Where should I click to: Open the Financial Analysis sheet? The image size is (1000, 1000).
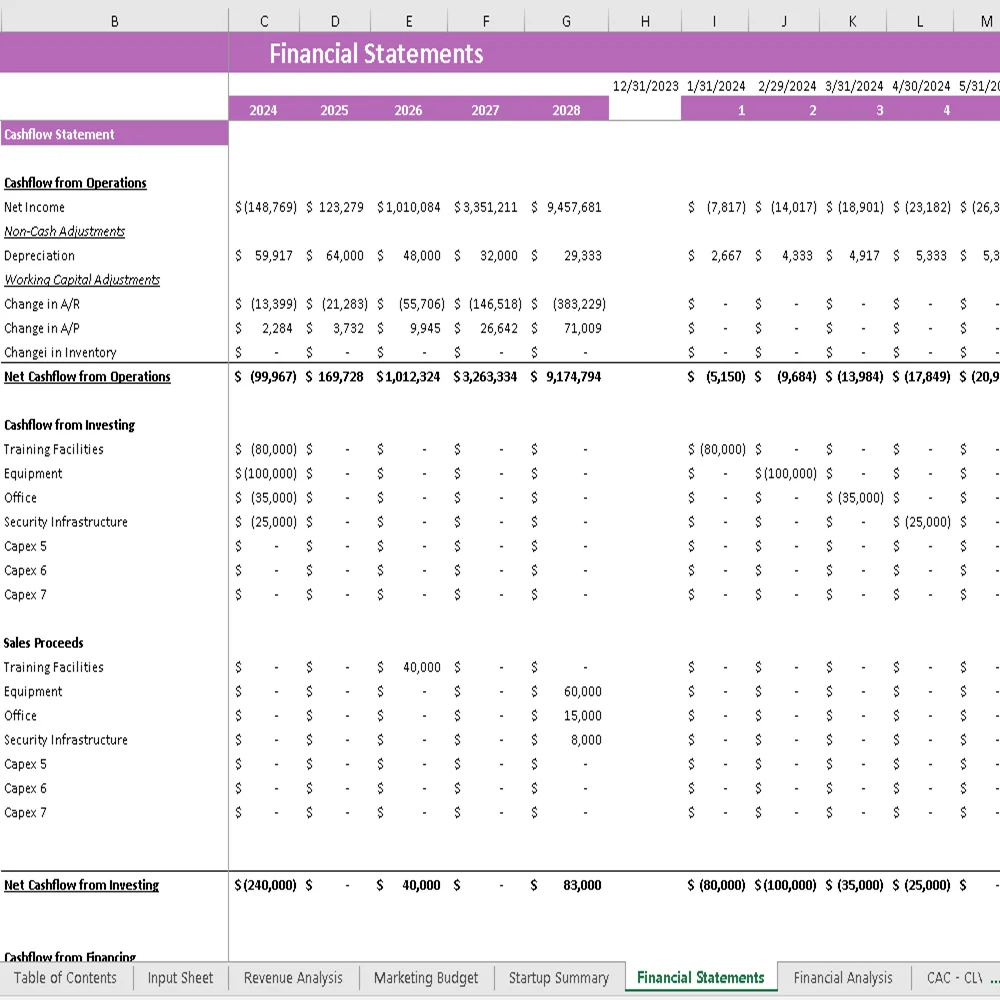pos(845,978)
